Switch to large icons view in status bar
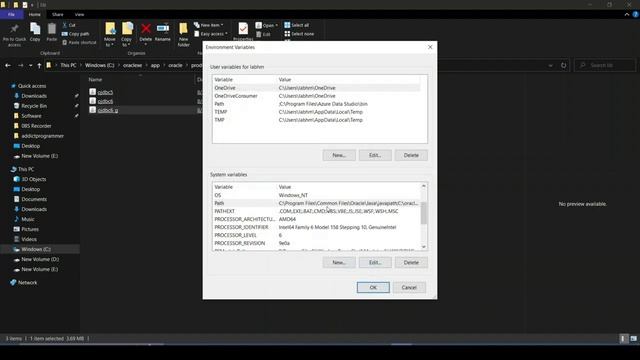 (633, 338)
